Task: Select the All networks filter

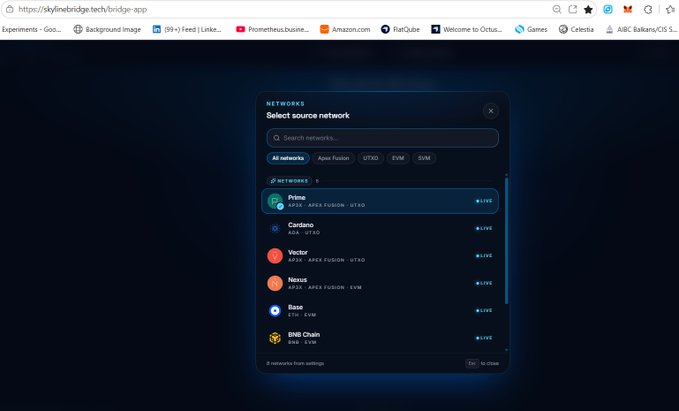Action: pyautogui.click(x=288, y=158)
